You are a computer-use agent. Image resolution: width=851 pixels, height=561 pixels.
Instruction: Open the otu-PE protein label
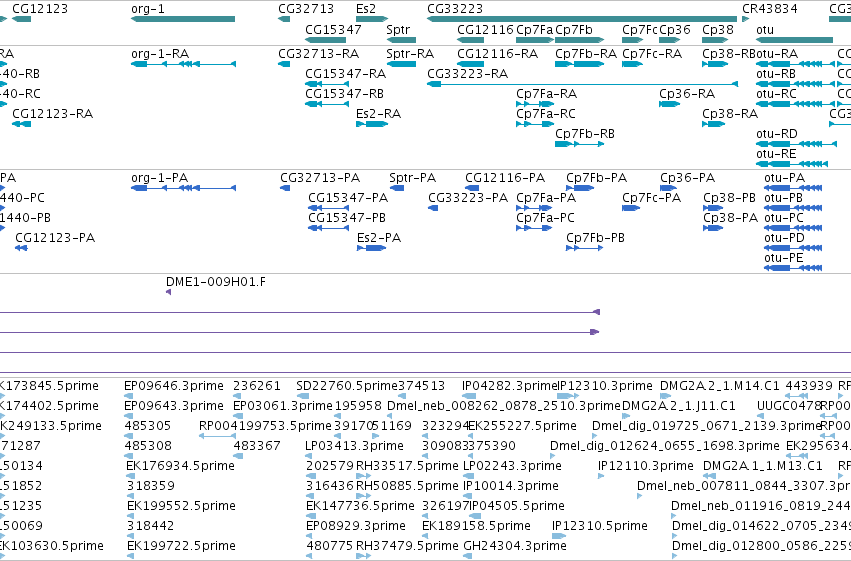[x=784, y=258]
